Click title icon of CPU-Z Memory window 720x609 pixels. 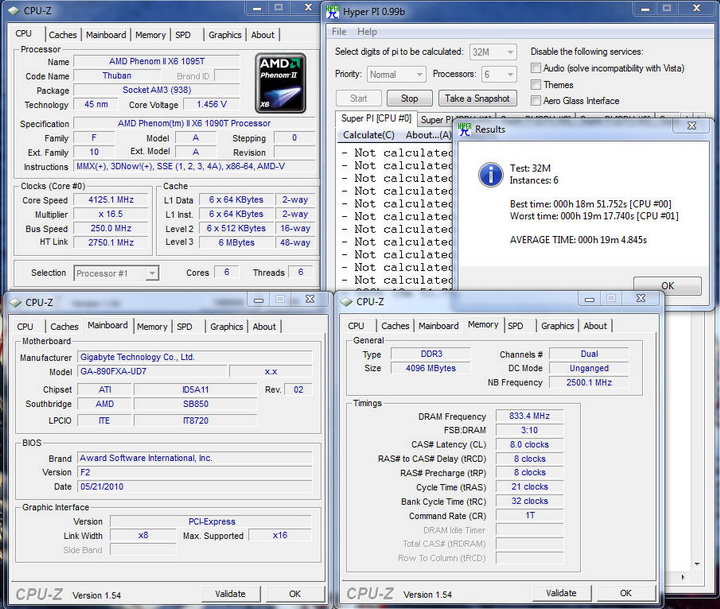[346, 301]
